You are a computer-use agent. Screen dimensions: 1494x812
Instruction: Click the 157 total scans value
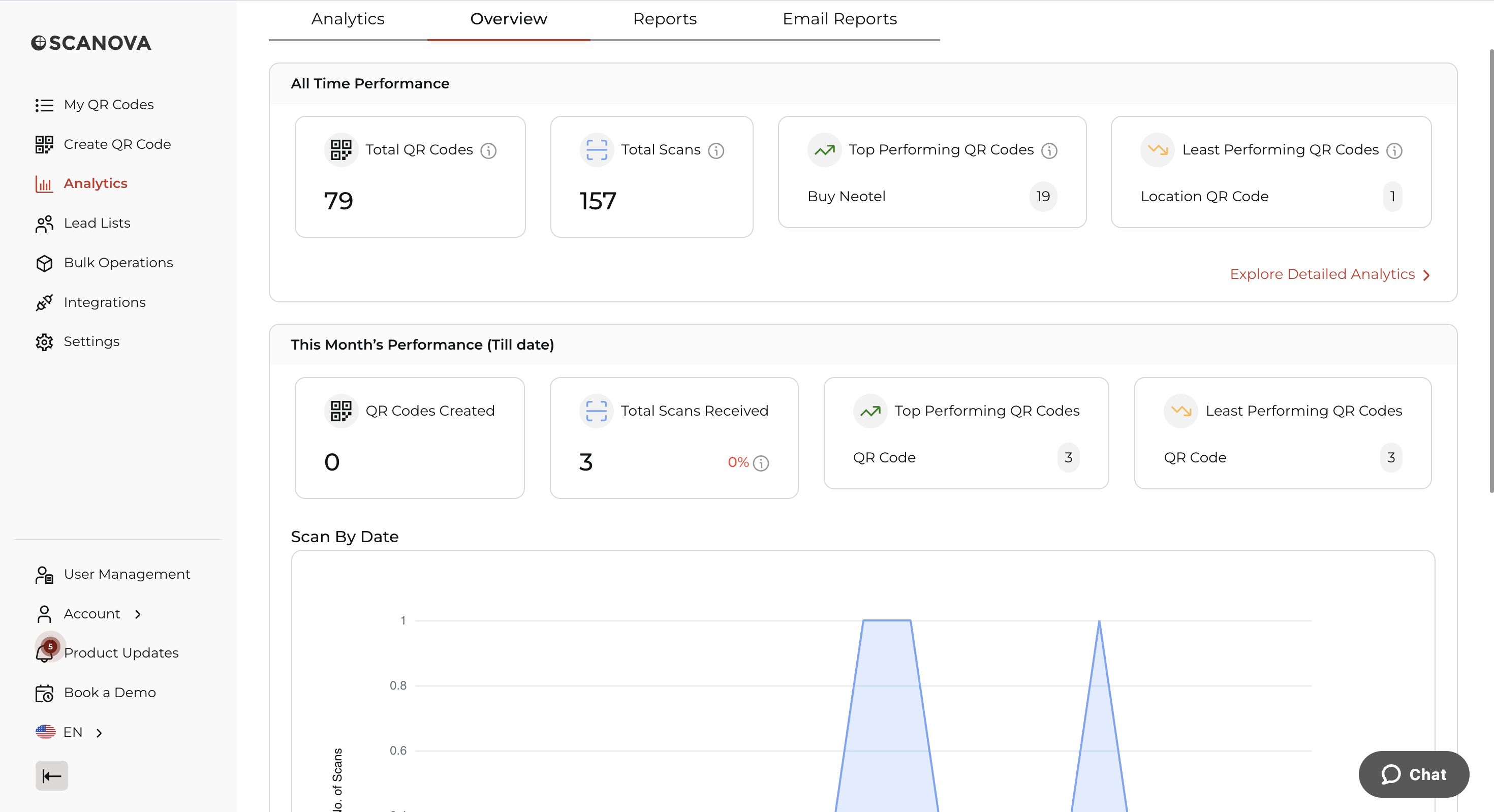coord(598,201)
